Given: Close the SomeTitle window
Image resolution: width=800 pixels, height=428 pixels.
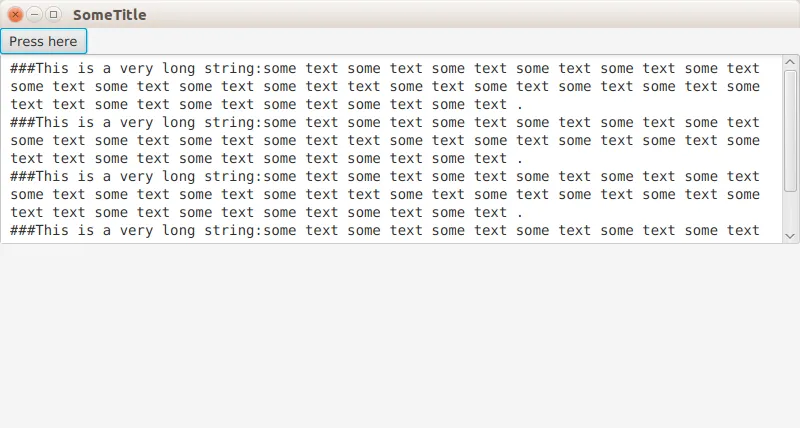Looking at the screenshot, I should [x=15, y=15].
